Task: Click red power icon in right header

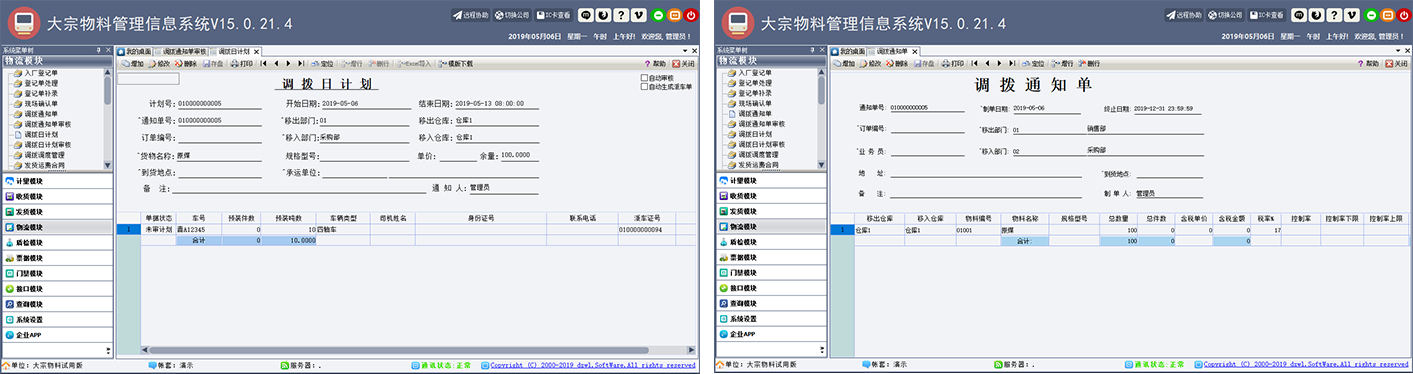Action: pos(1405,15)
